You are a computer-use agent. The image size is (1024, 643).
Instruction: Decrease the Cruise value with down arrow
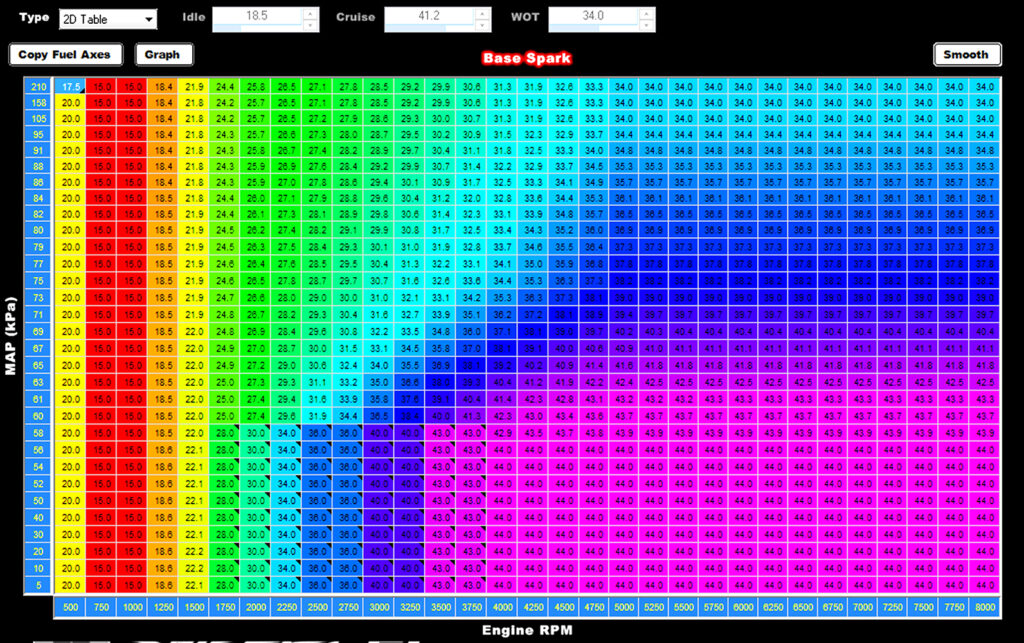pyautogui.click(x=483, y=26)
